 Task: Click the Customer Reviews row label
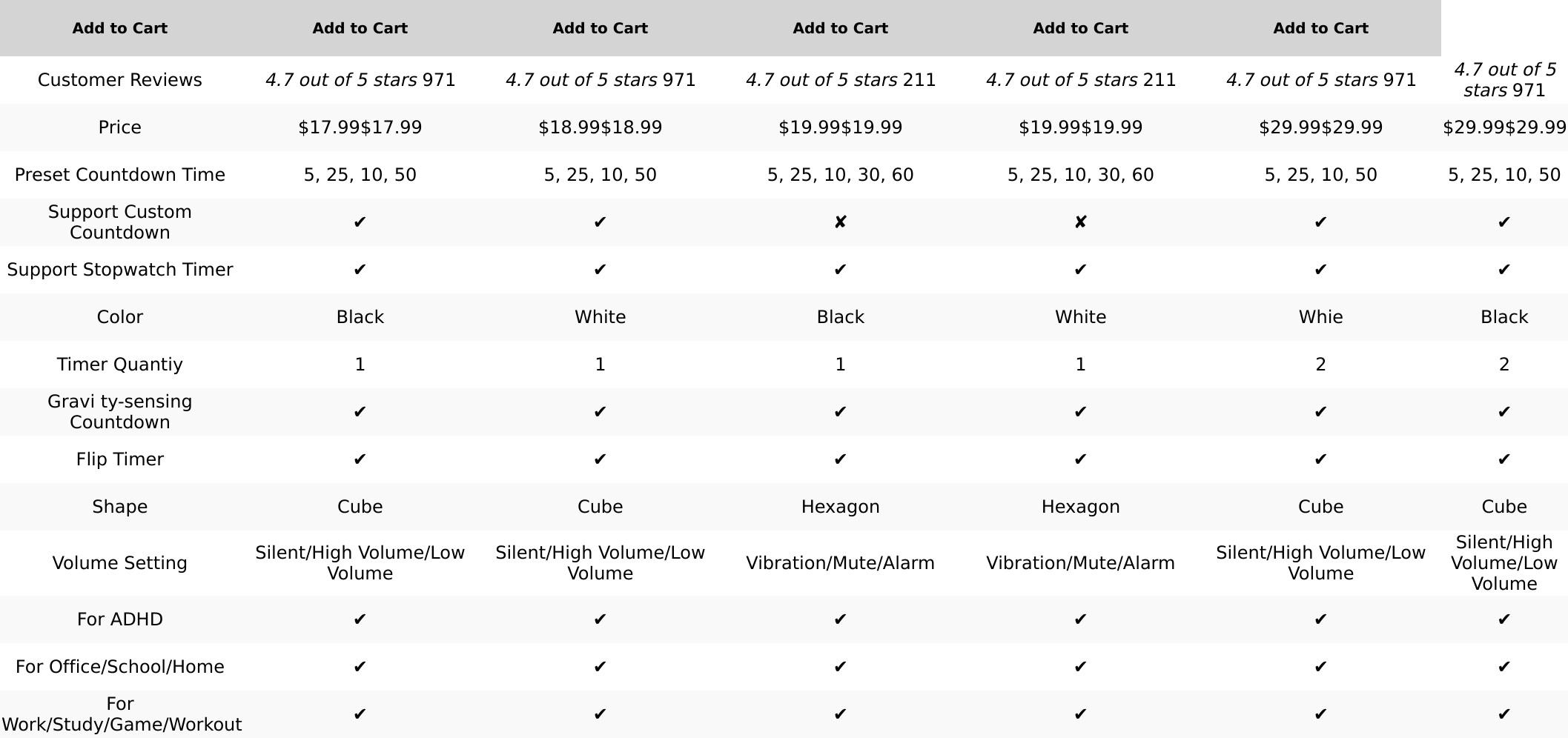[x=119, y=80]
